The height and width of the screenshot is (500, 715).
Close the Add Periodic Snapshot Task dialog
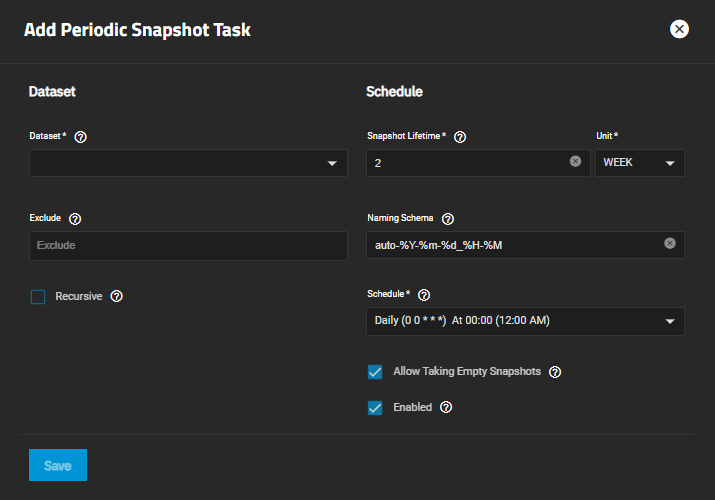click(679, 29)
